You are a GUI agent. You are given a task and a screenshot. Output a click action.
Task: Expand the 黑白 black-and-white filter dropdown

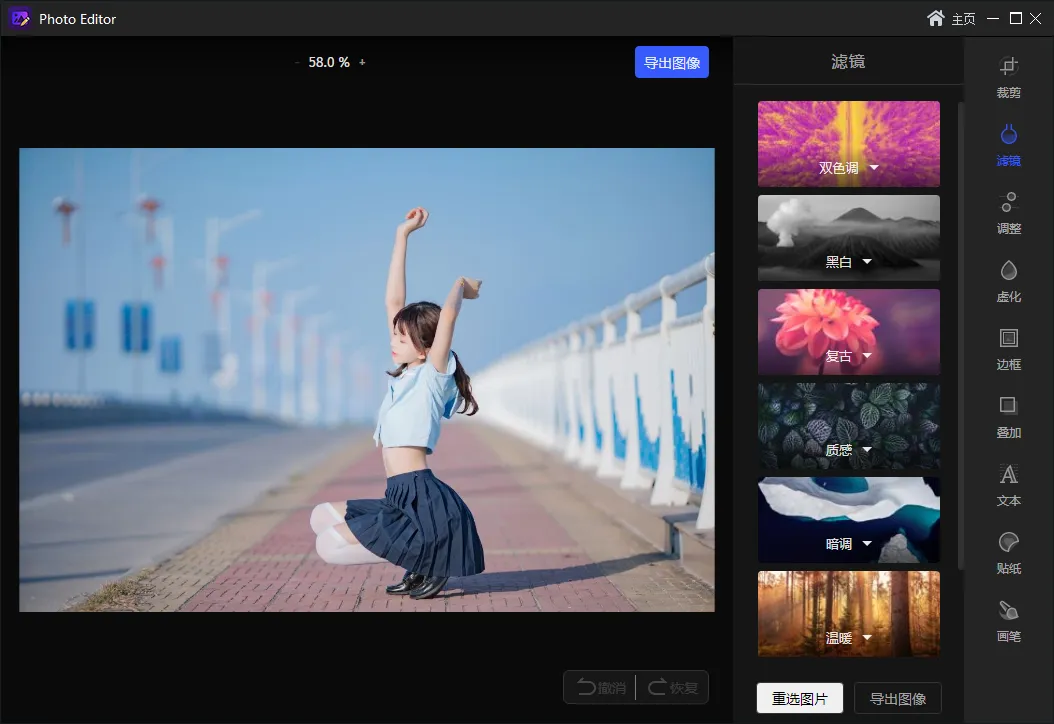point(867,262)
